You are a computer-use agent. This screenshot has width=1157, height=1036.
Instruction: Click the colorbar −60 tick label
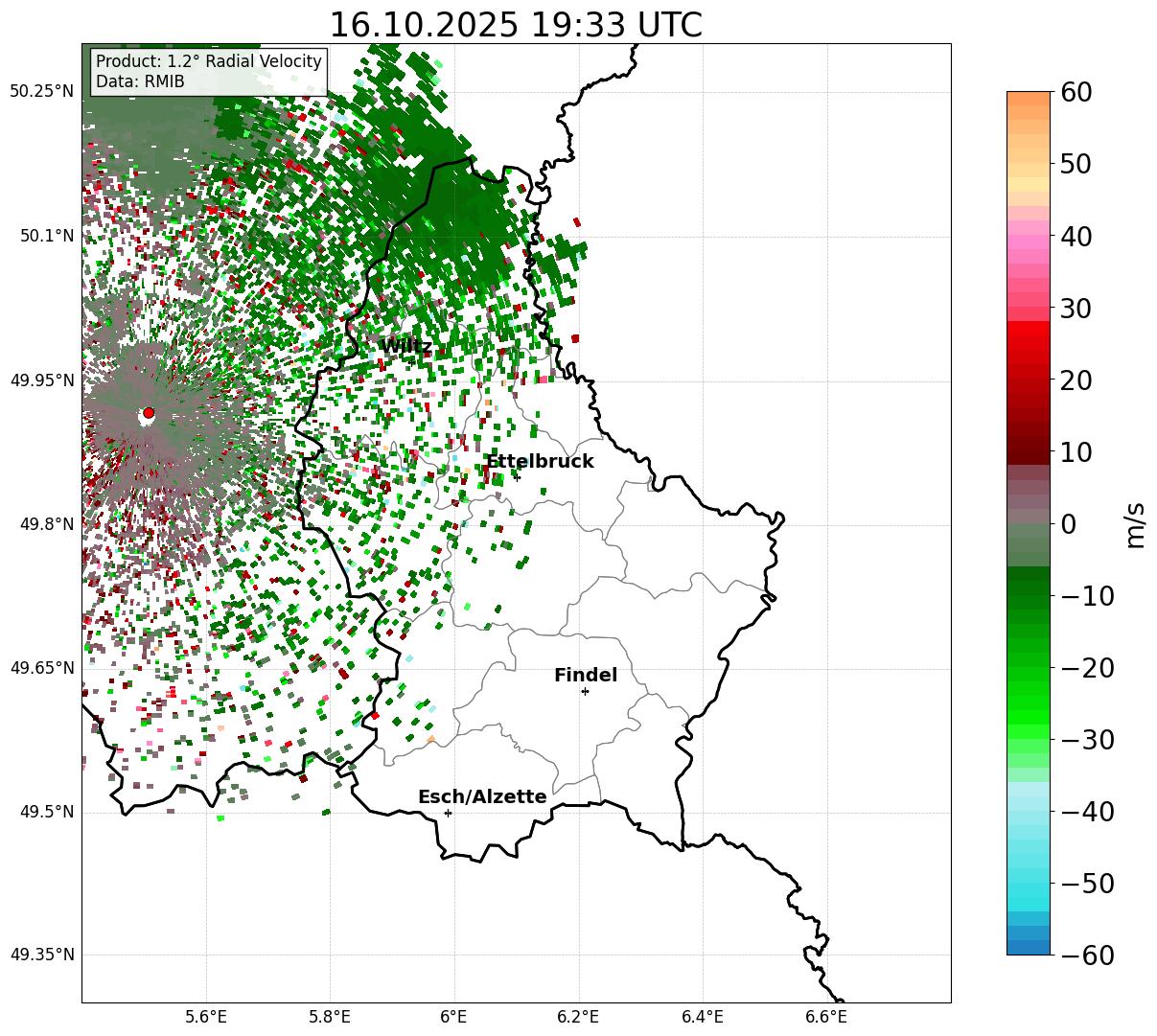(x=1087, y=955)
